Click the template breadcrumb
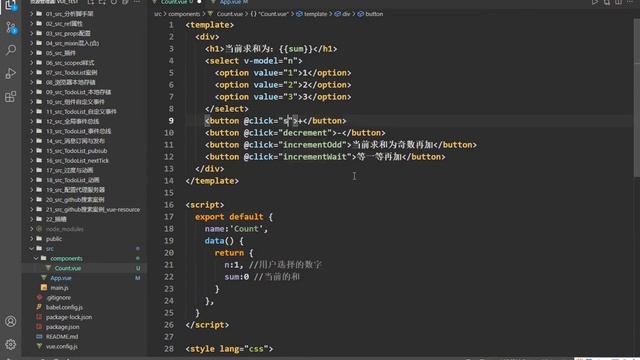 [315, 14]
